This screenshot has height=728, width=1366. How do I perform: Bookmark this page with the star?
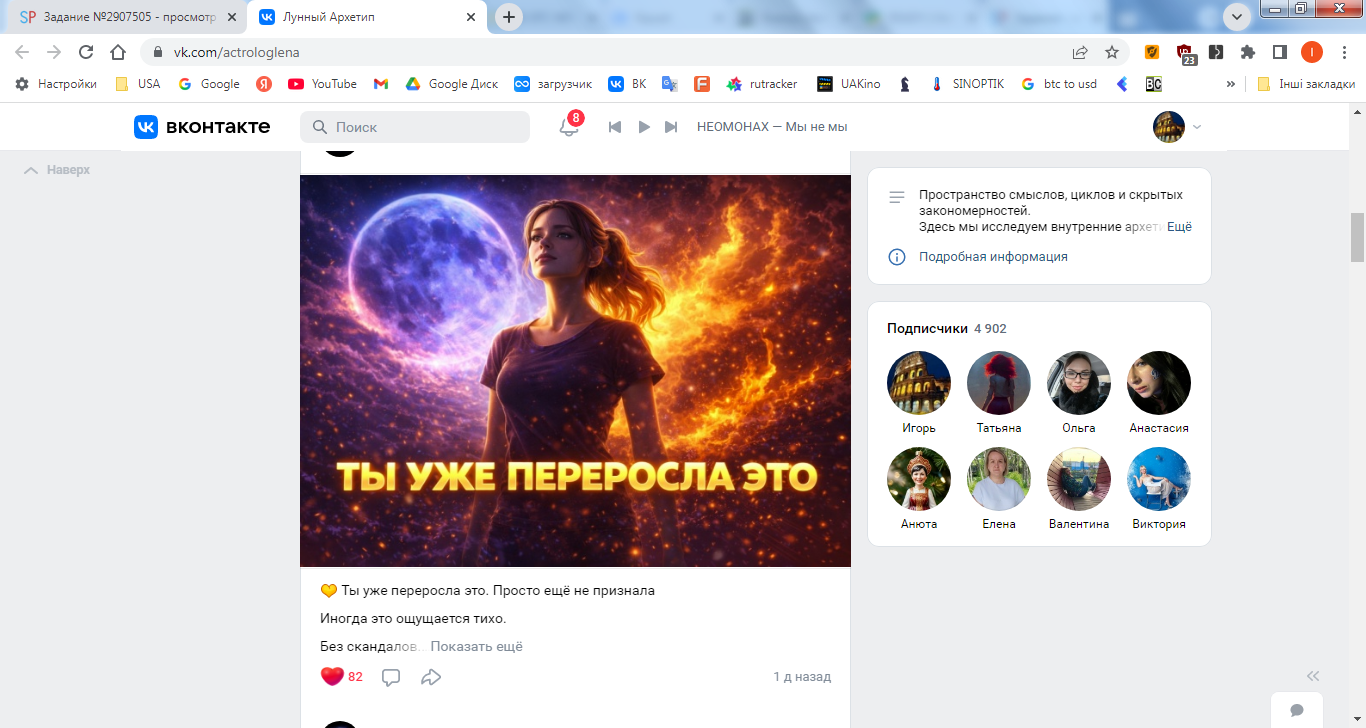1112,52
